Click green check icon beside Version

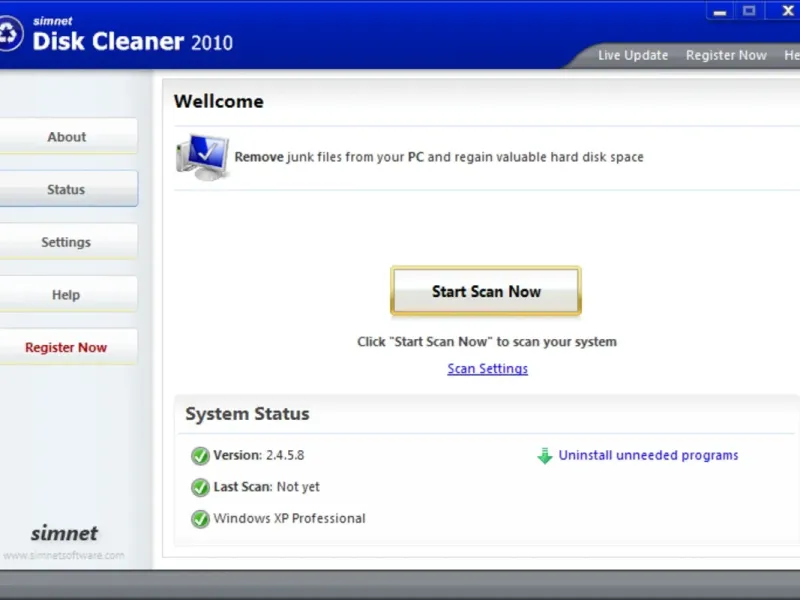coord(200,456)
